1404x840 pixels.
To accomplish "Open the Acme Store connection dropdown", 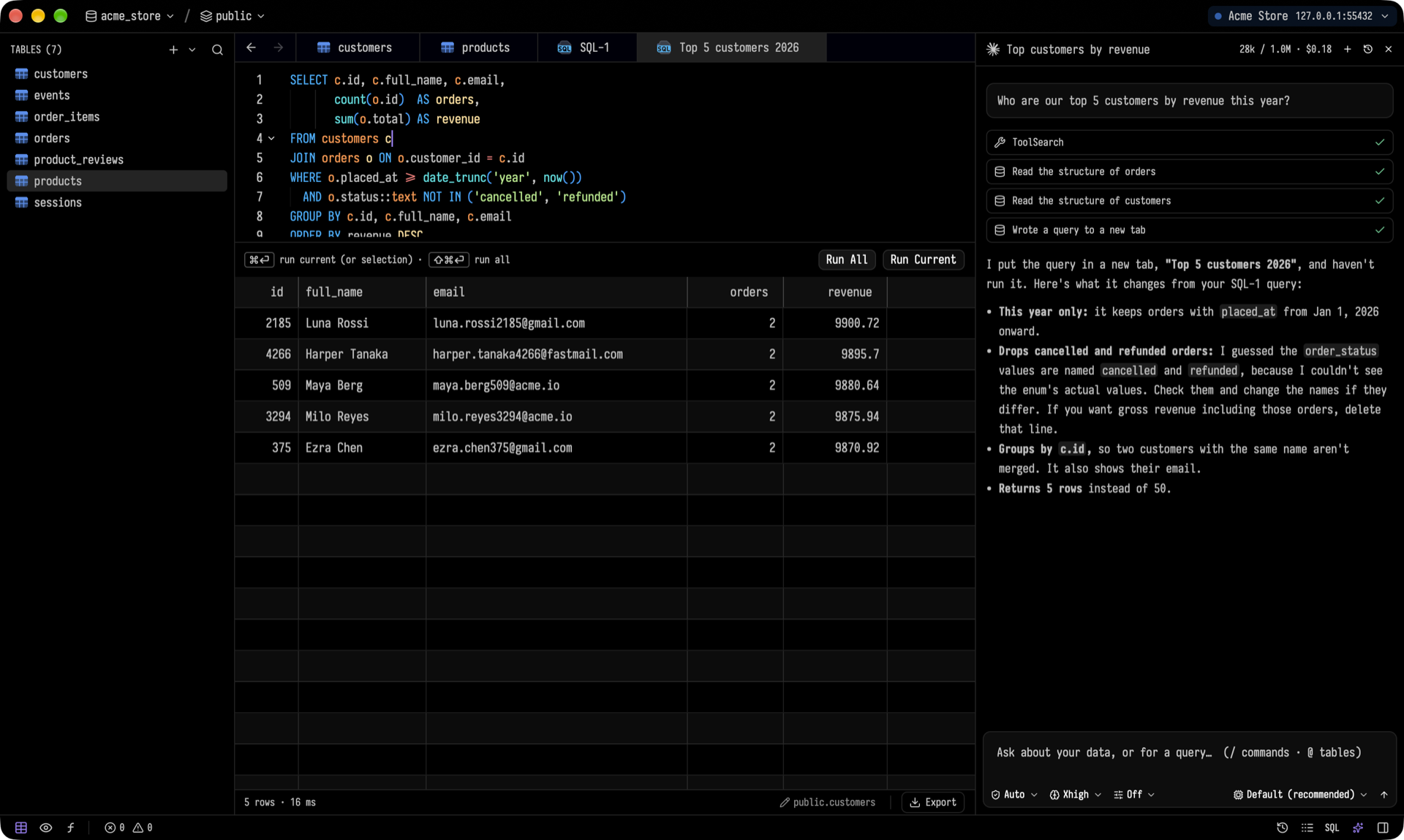I will click(1301, 16).
